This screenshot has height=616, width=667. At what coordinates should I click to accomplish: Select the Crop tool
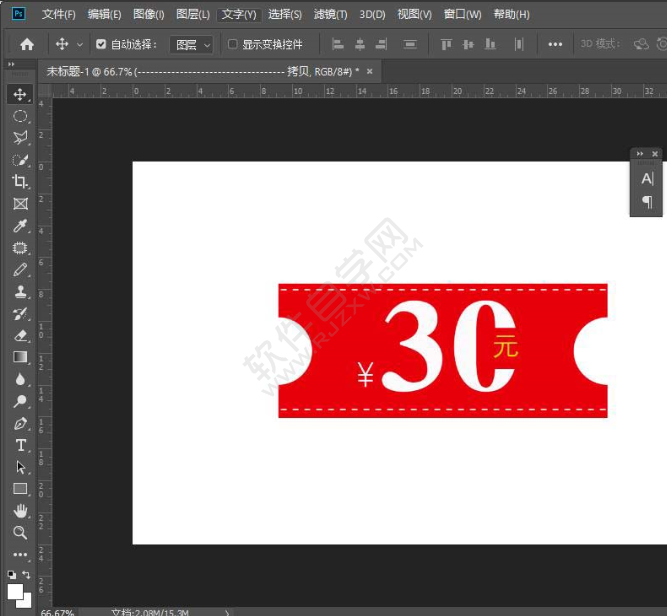point(20,181)
